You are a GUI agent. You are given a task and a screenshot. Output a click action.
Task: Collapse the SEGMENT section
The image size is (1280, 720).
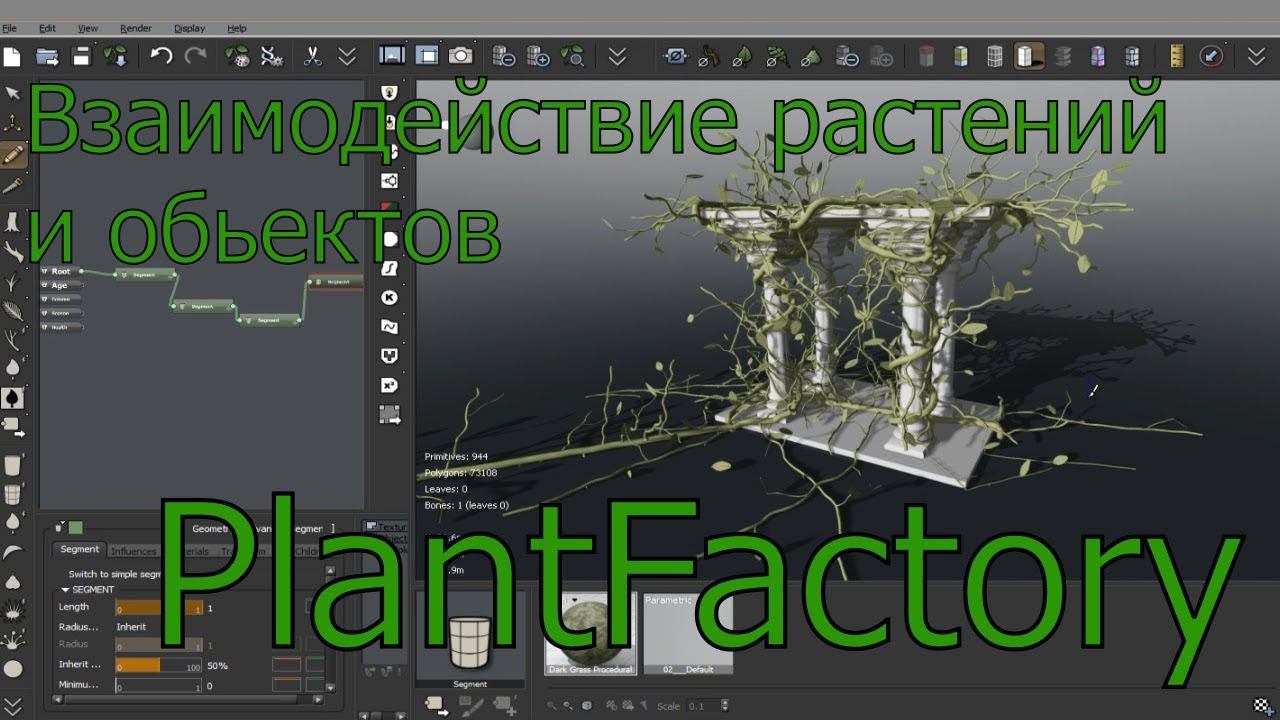(x=65, y=590)
